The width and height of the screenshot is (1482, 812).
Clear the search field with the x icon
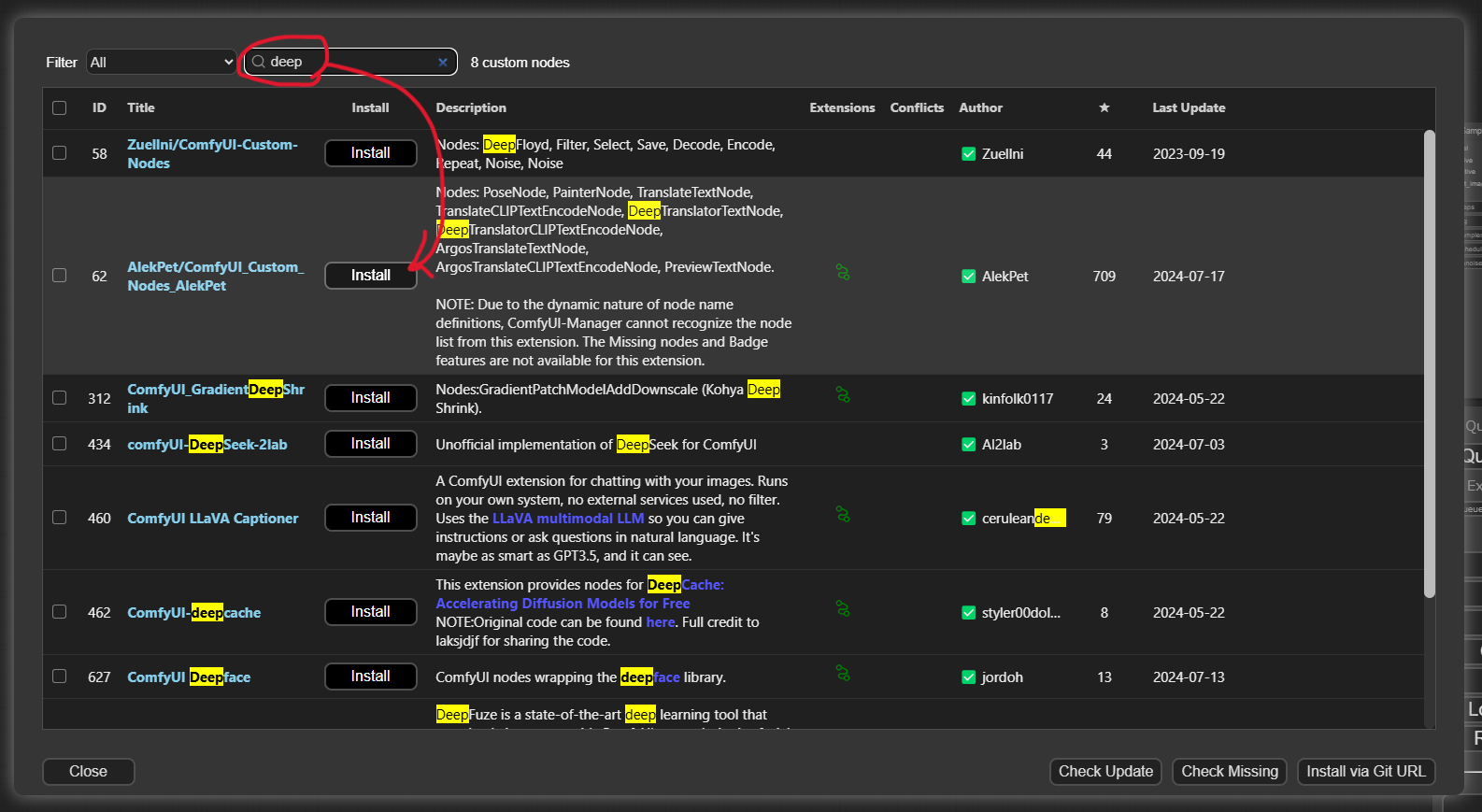coord(443,63)
